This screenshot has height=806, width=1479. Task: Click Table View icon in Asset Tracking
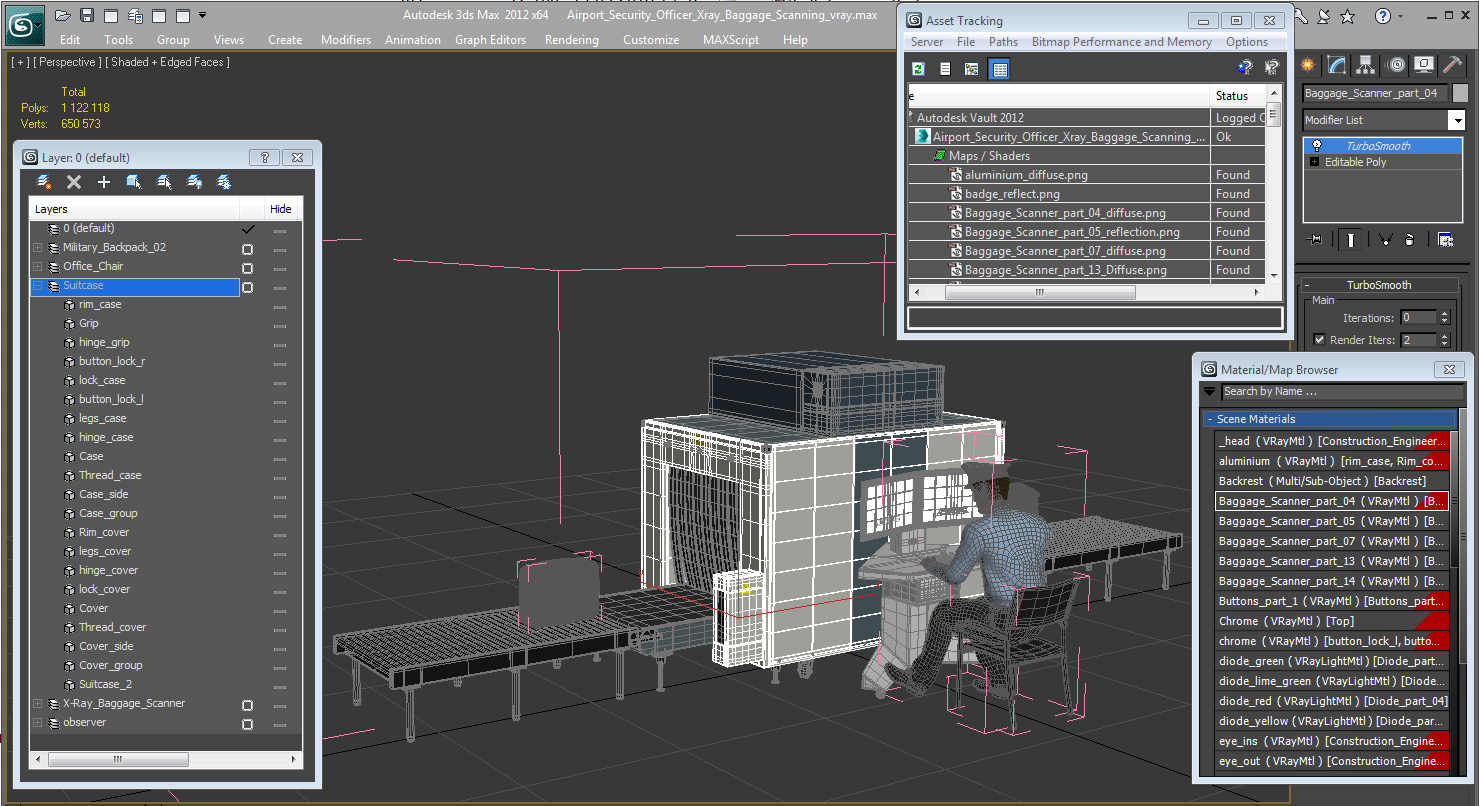(999, 69)
